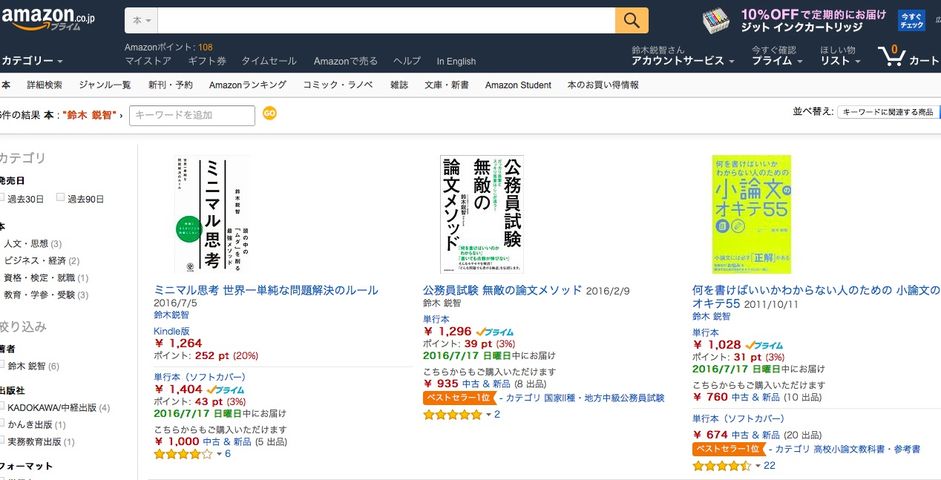
Task: Expand the アカウントサービス menu
Action: coord(682,61)
